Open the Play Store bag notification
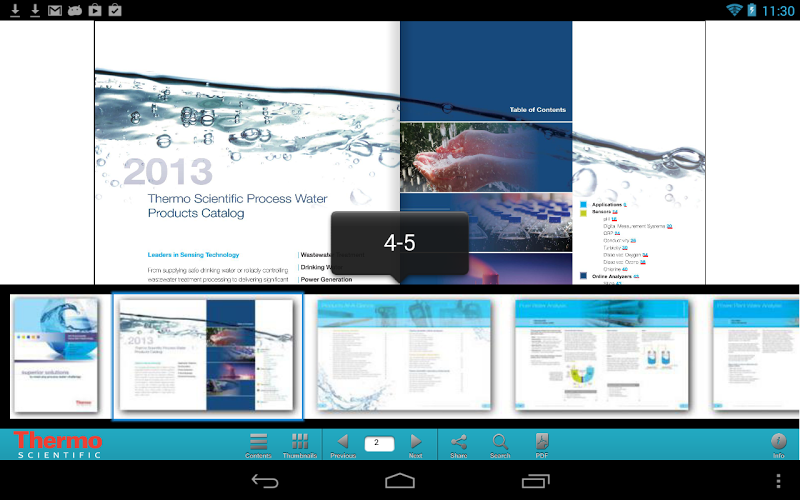 click(95, 10)
